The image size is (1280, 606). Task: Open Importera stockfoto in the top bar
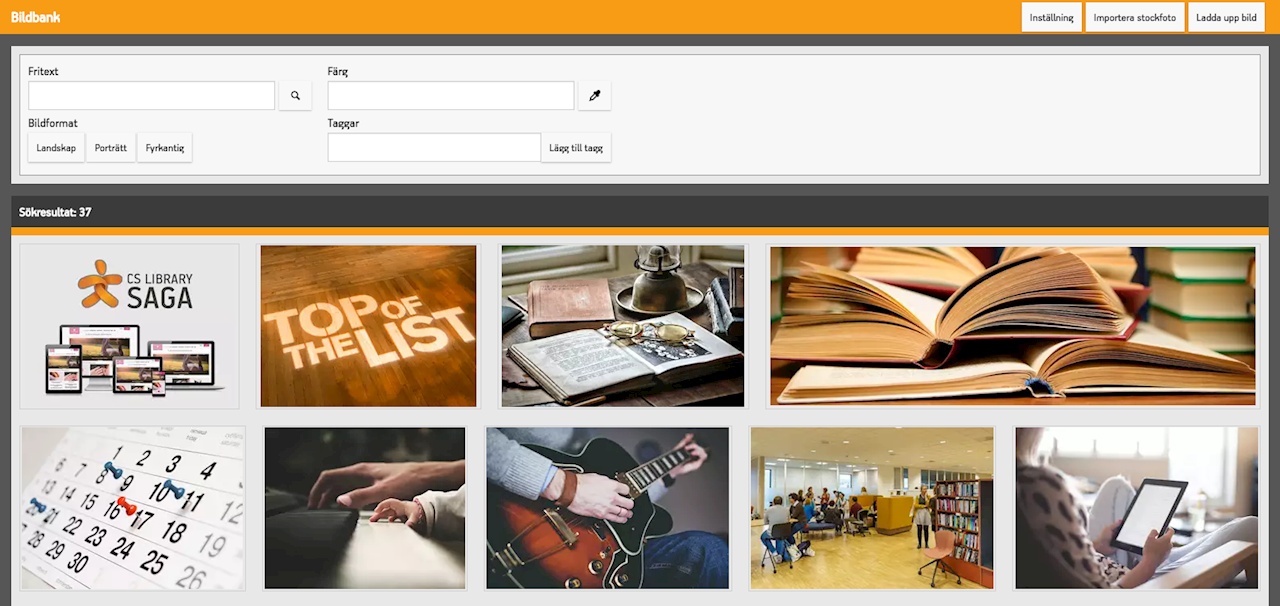pos(1135,17)
